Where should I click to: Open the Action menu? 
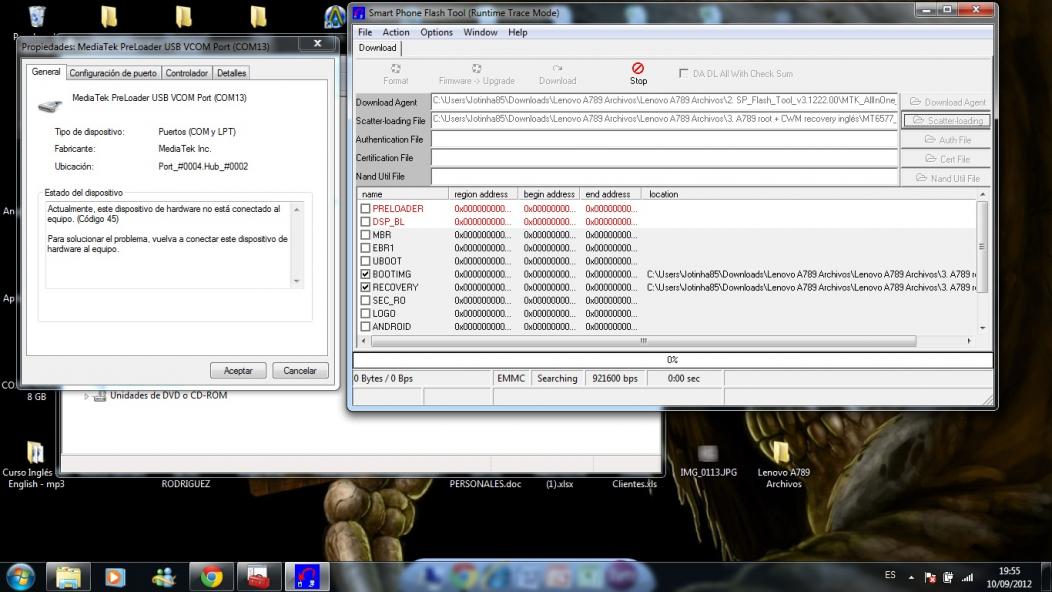pos(396,32)
